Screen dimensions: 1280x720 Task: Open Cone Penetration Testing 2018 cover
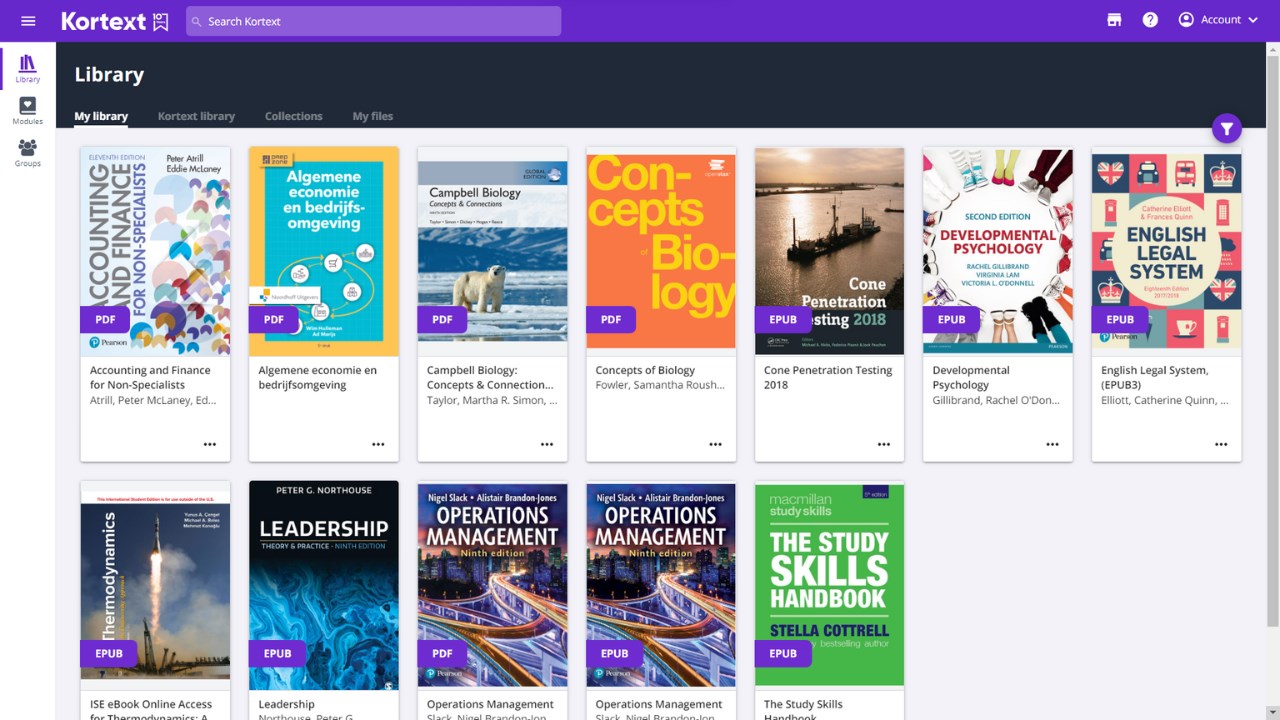829,251
